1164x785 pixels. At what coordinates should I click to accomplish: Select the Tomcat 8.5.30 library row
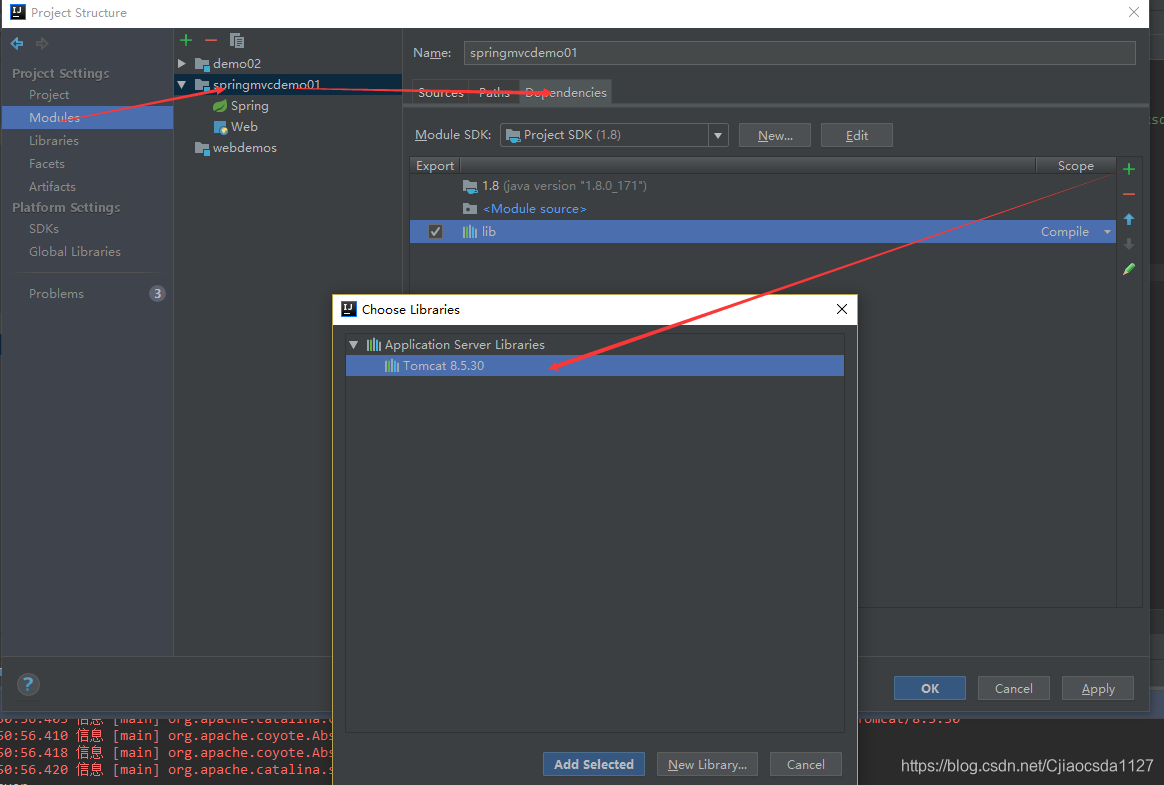(x=595, y=365)
